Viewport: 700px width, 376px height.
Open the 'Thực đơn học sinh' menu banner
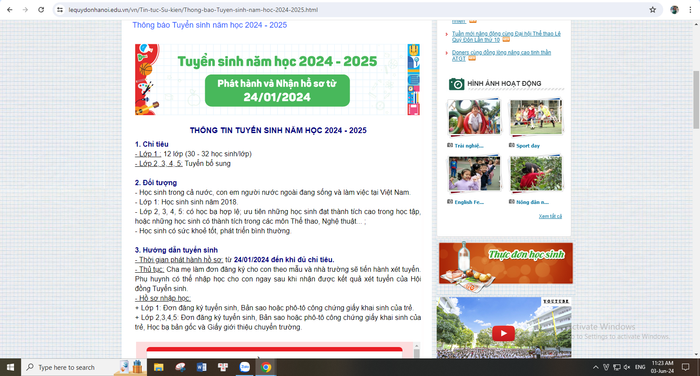505,264
